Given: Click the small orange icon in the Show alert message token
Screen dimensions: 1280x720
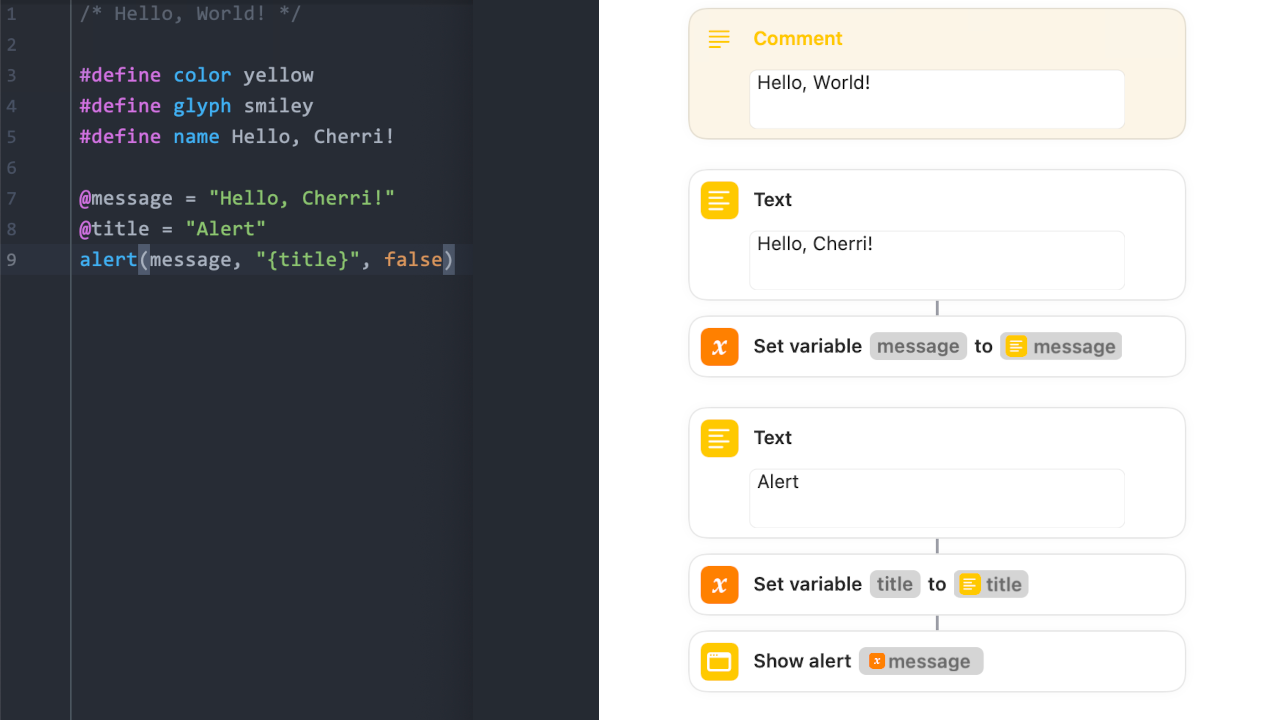Looking at the screenshot, I should pyautogui.click(x=877, y=661).
